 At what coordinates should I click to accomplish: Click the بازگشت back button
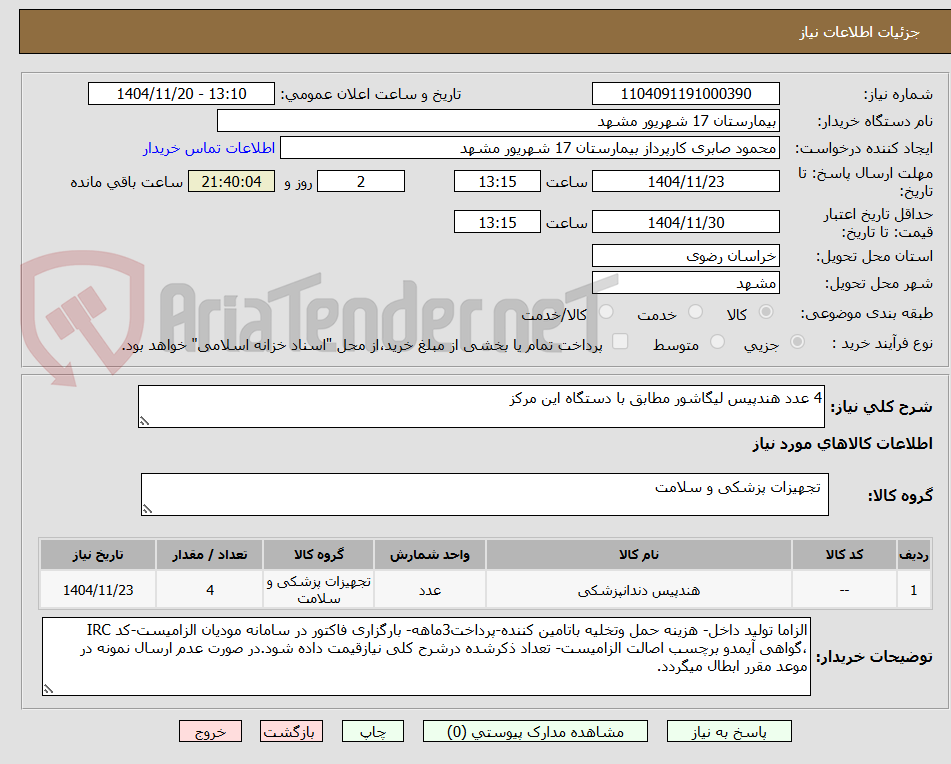(291, 731)
